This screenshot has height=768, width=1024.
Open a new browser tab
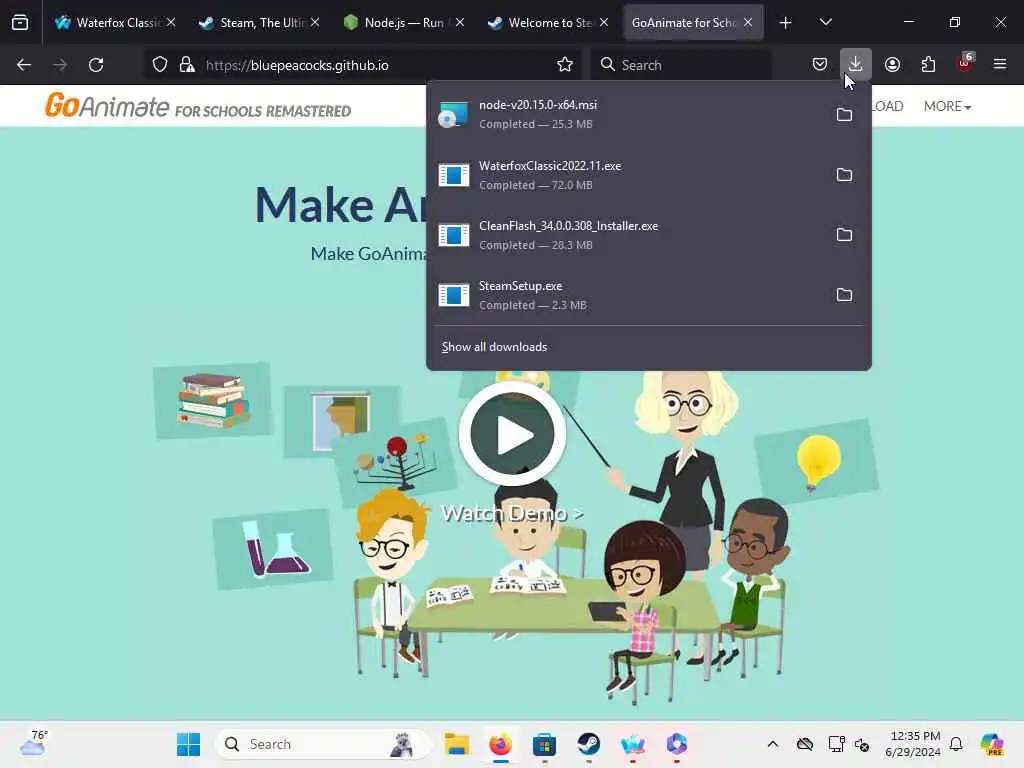[786, 23]
